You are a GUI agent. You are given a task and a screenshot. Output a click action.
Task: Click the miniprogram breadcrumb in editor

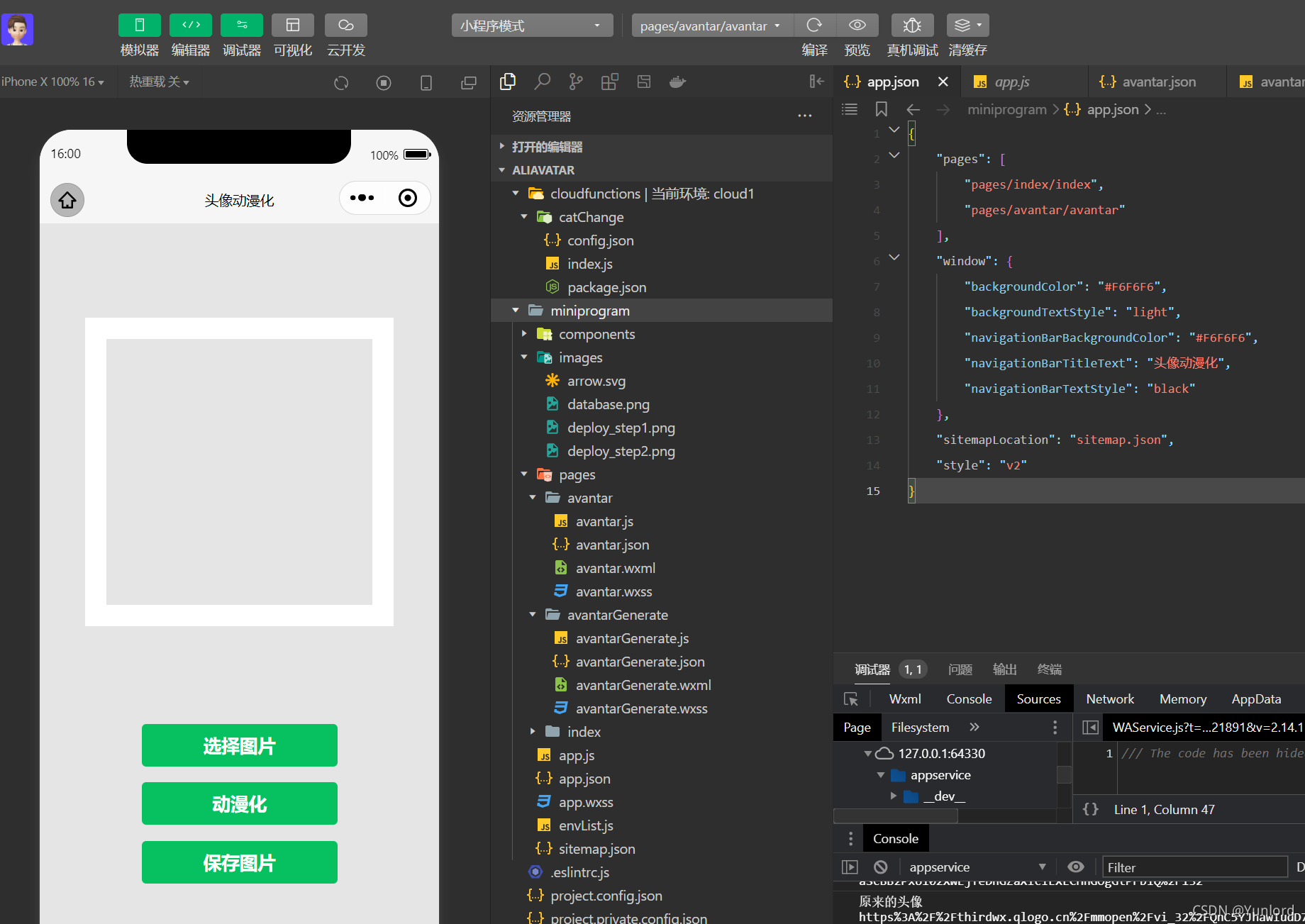click(1007, 109)
